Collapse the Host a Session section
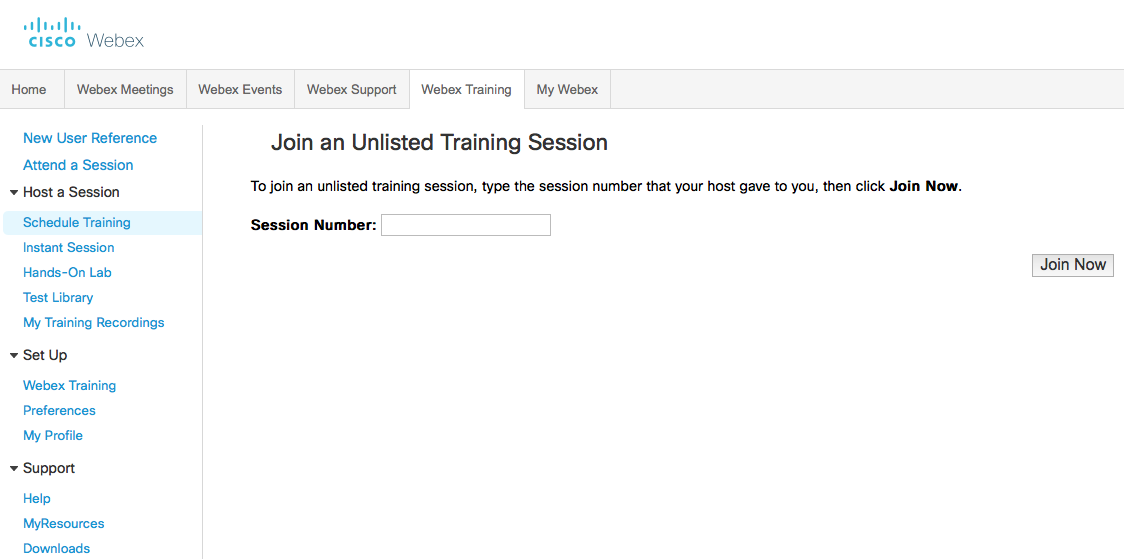The width and height of the screenshot is (1124, 559). 14,192
